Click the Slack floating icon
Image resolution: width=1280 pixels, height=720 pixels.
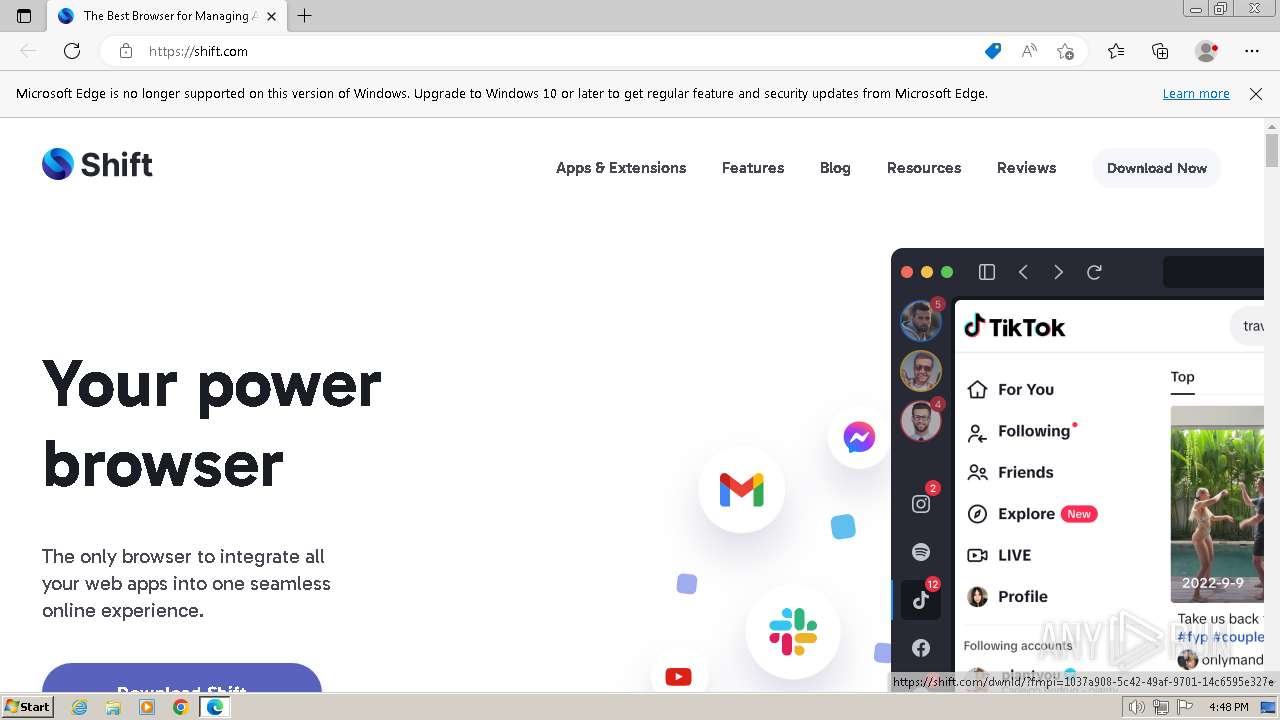point(793,631)
